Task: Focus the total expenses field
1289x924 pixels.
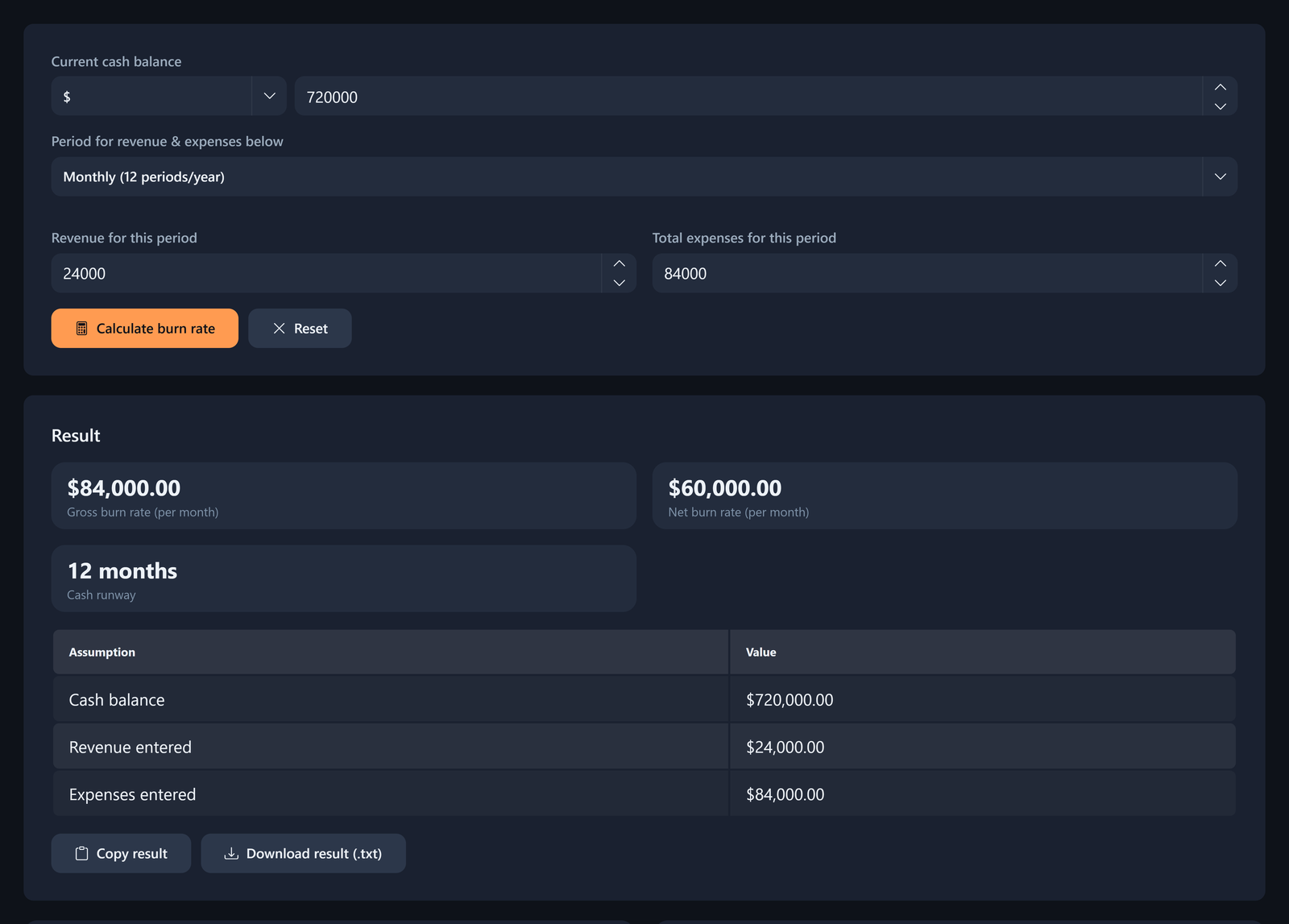Action: (926, 273)
